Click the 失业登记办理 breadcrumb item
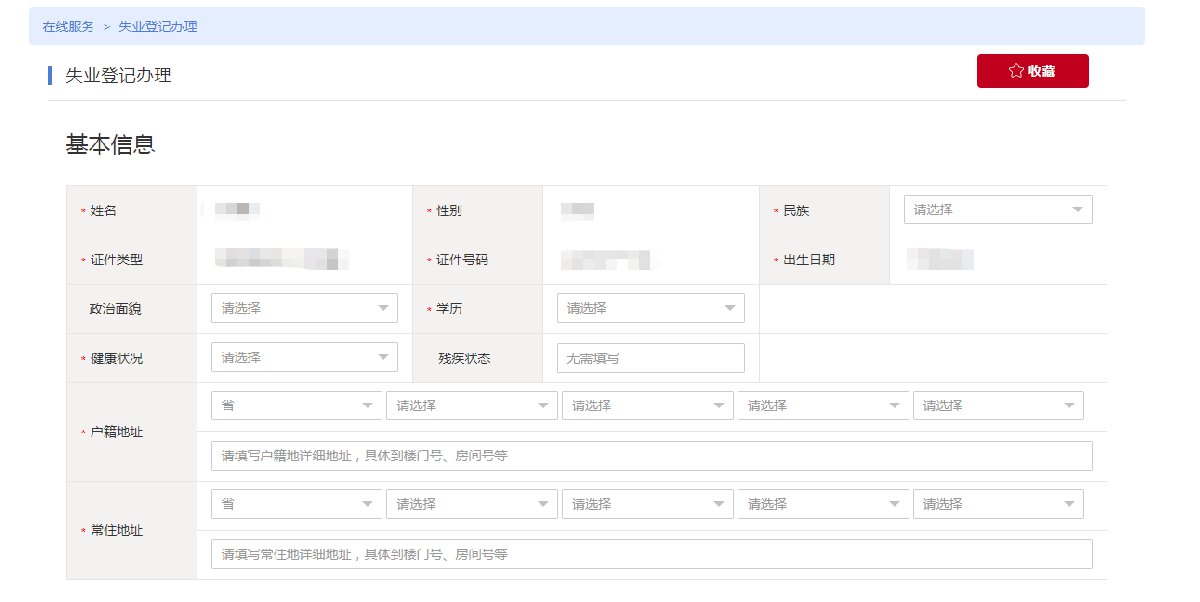1200x602 pixels. (x=158, y=26)
